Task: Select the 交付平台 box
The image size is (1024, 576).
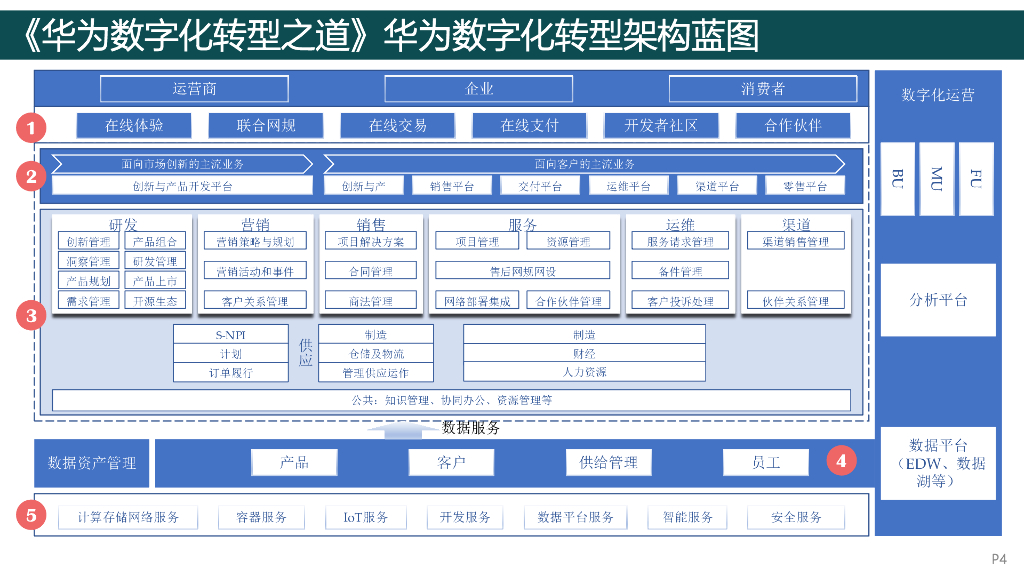Action: pyautogui.click(x=540, y=186)
